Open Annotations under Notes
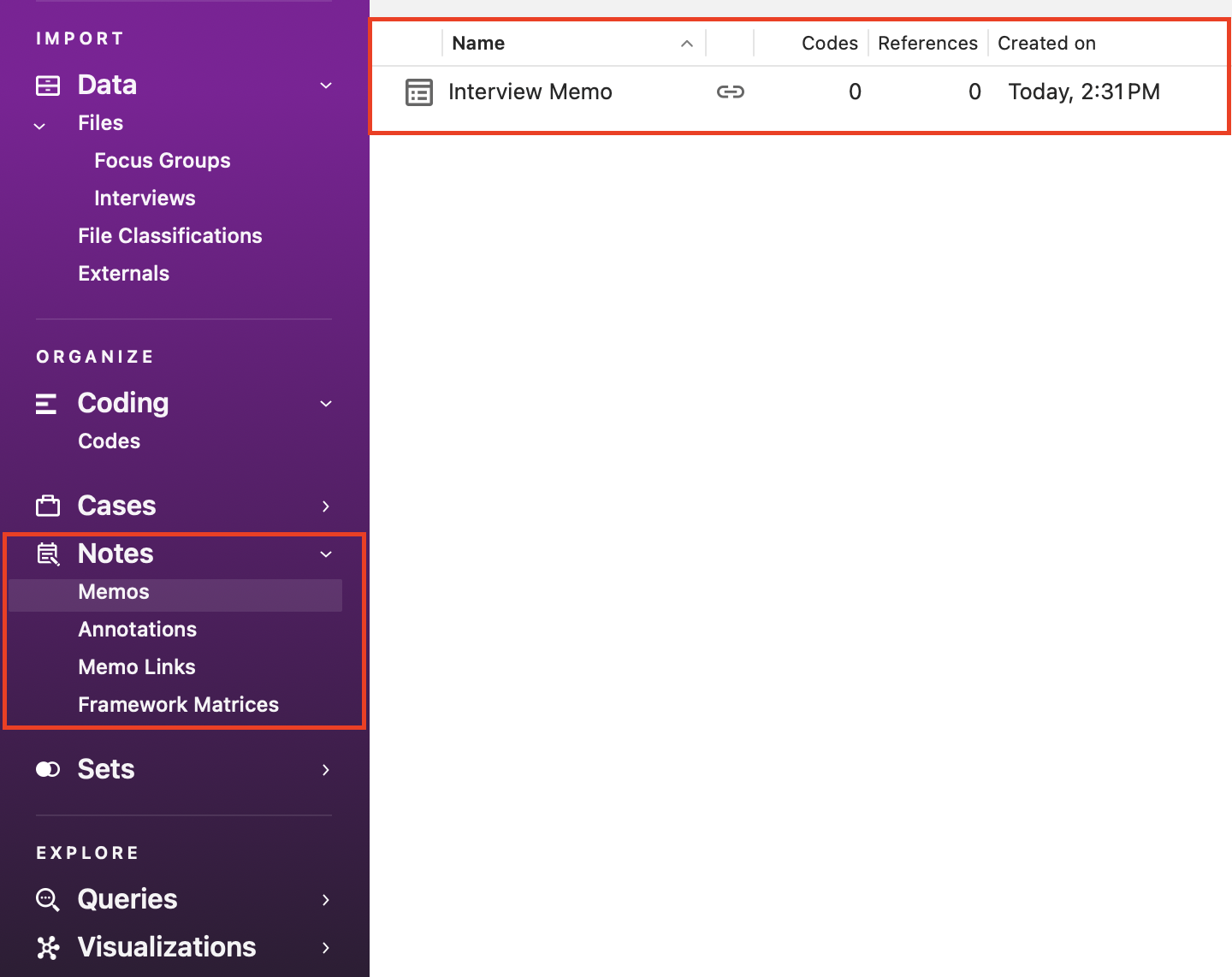 click(x=138, y=630)
